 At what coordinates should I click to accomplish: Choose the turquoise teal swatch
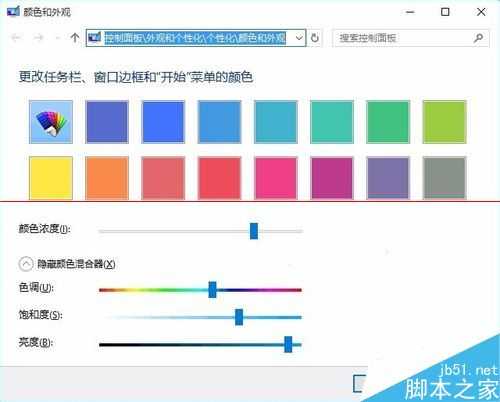click(x=332, y=122)
